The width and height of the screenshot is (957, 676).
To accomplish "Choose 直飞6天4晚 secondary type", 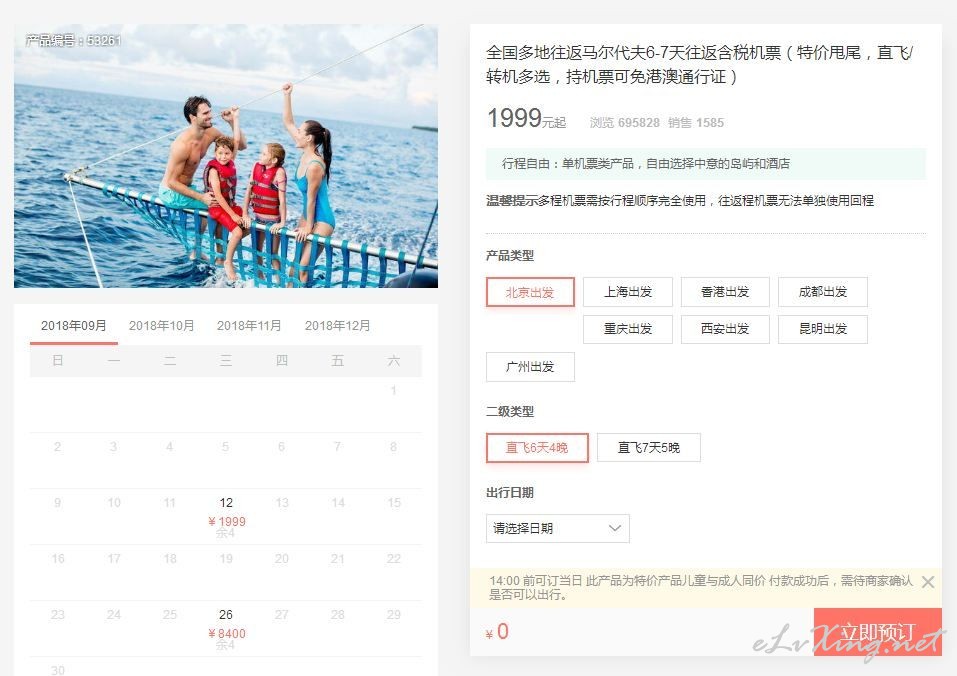I will click(537, 448).
